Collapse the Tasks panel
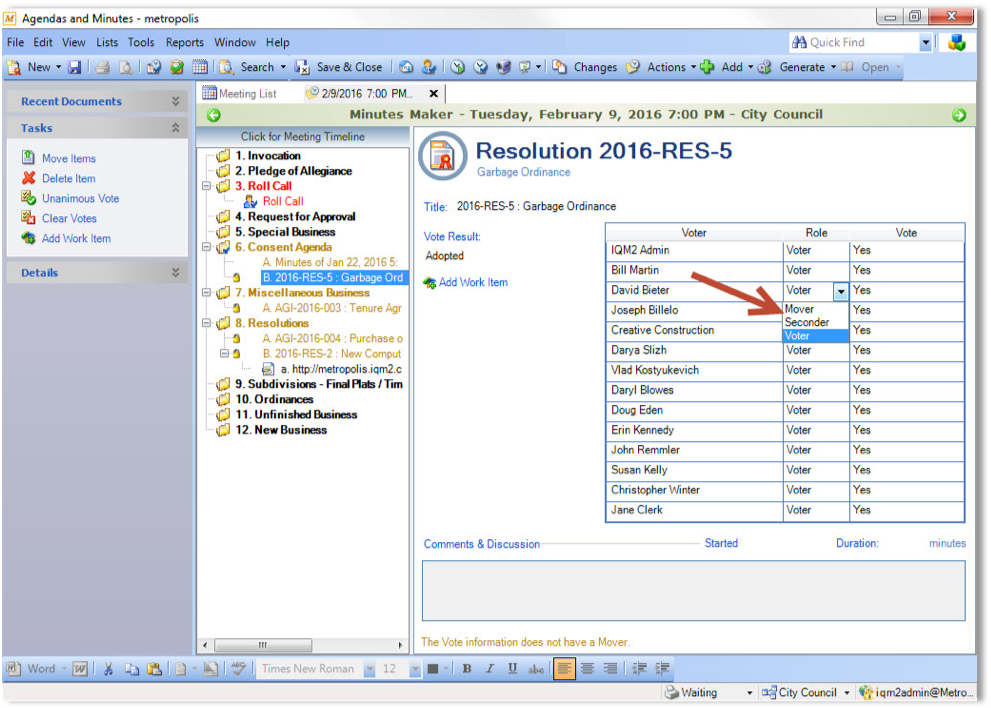This screenshot has height=708, width=991. tap(176, 128)
